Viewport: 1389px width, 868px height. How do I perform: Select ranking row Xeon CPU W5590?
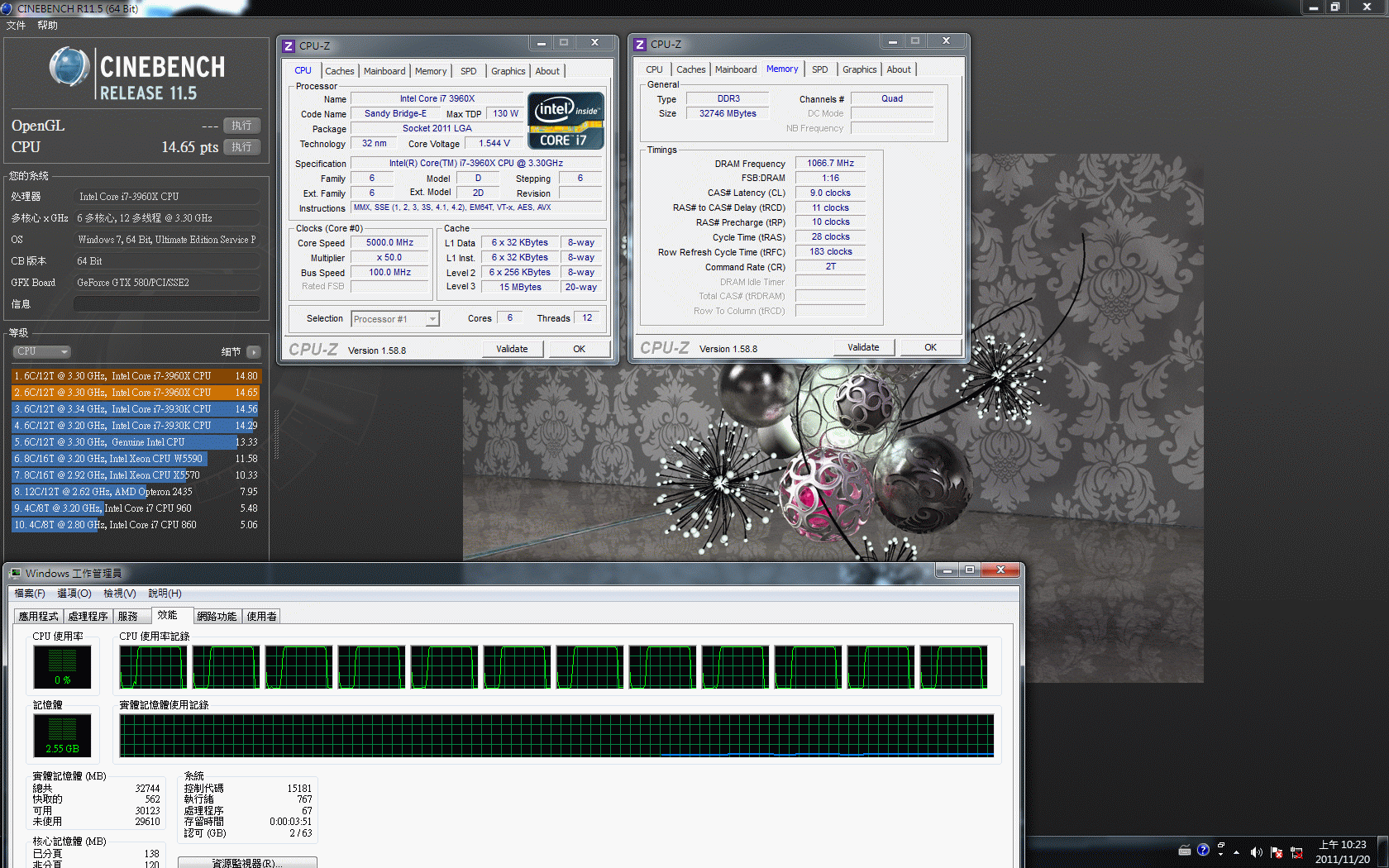(x=136, y=459)
